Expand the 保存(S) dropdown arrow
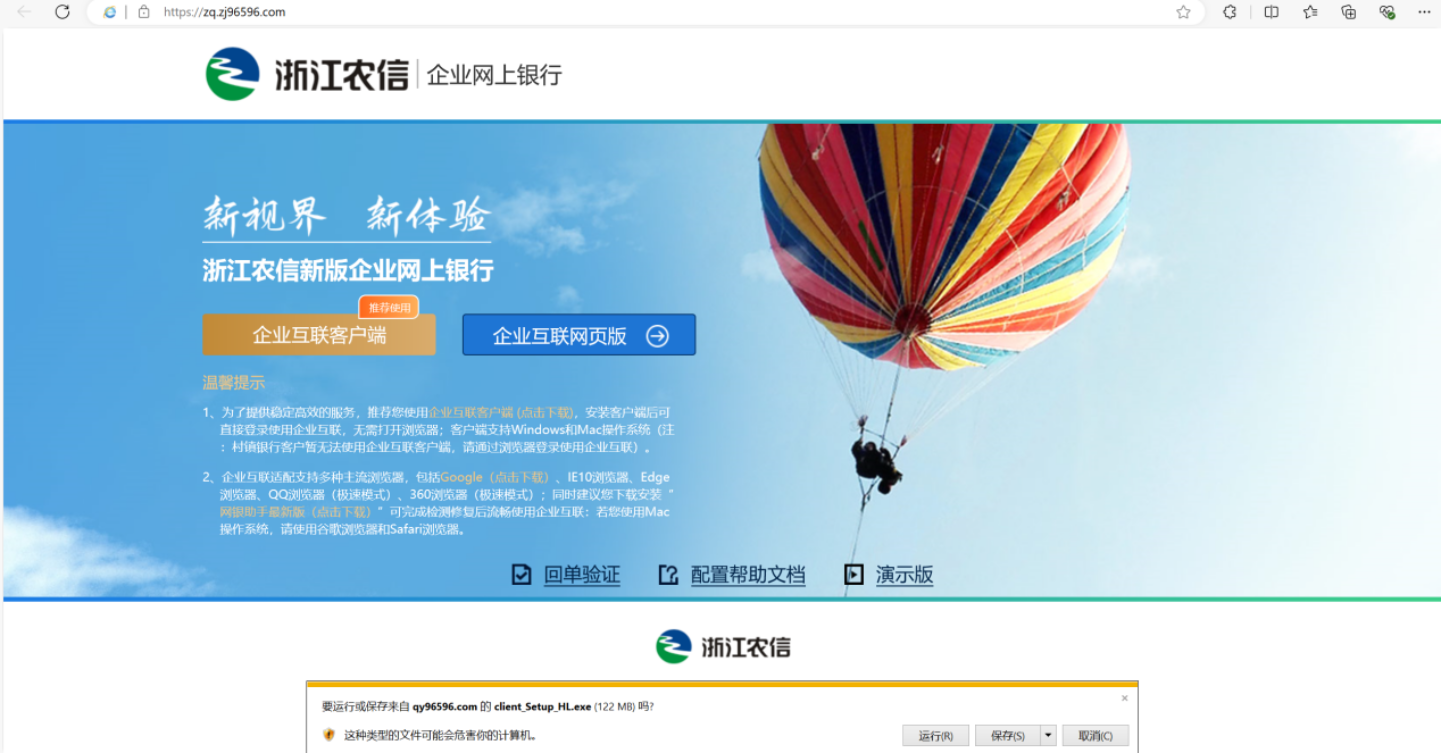This screenshot has width=1442, height=754. [1048, 736]
